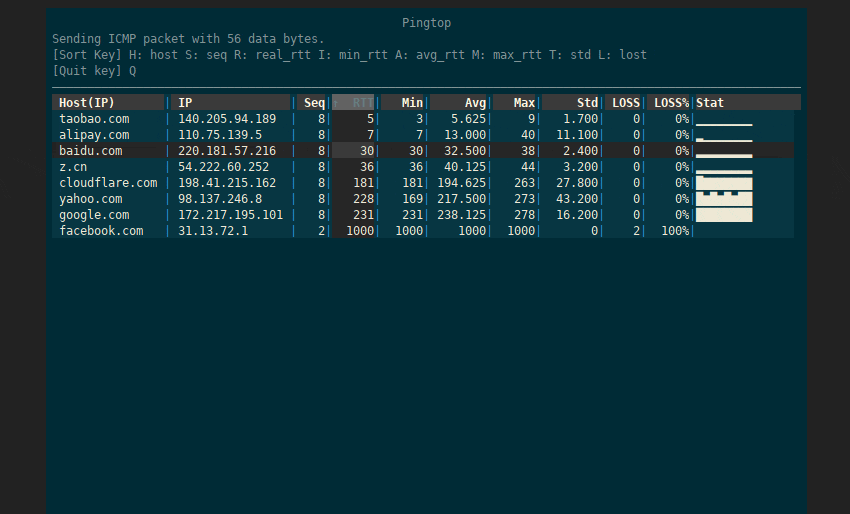The height and width of the screenshot is (514, 850).
Task: Click the cloudflare.com host name
Action: point(108,183)
